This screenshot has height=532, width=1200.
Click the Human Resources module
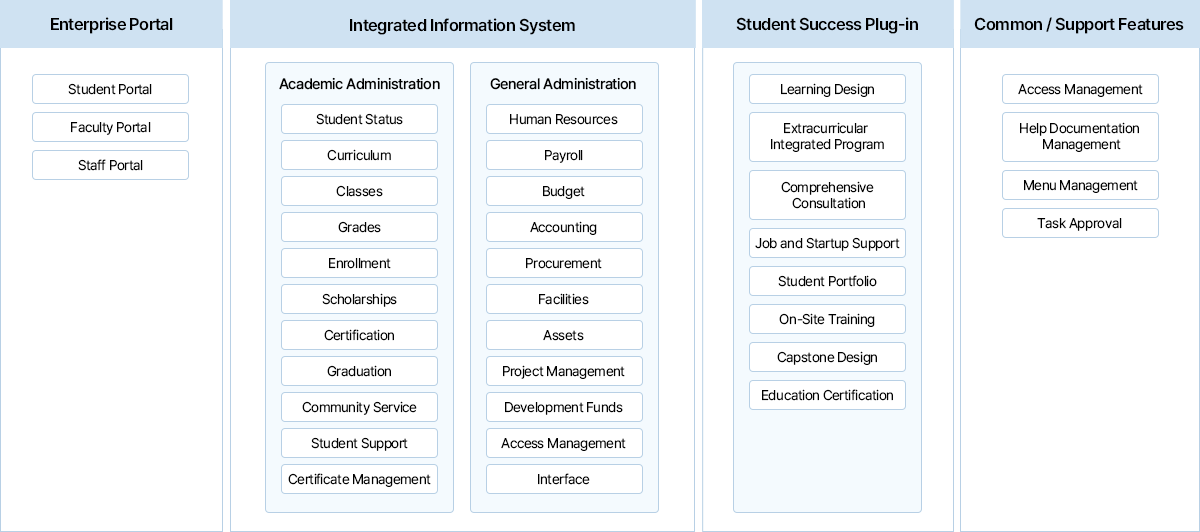coord(564,119)
